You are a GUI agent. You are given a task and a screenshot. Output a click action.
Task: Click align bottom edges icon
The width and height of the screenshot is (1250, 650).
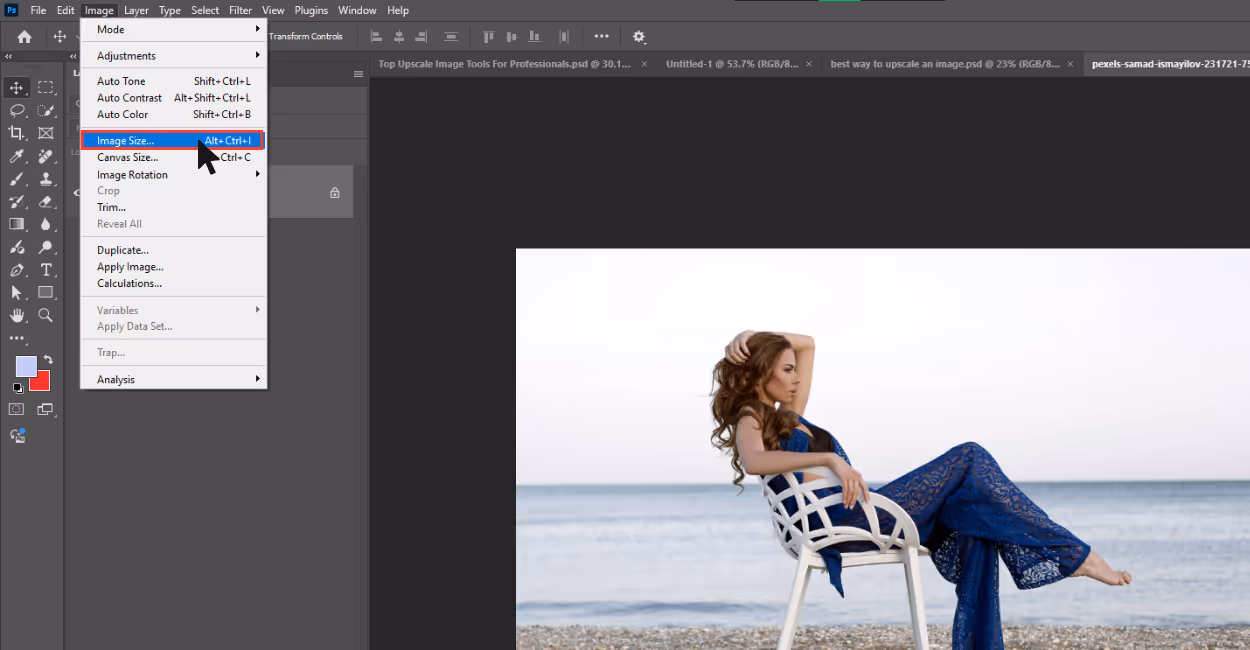(535, 36)
